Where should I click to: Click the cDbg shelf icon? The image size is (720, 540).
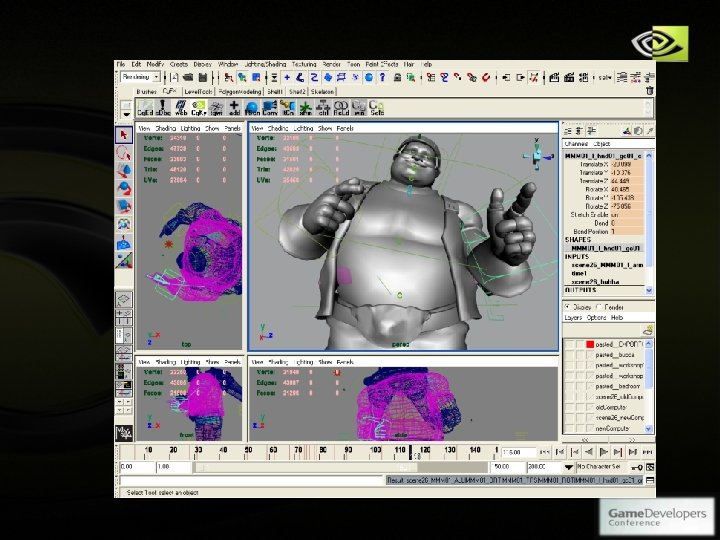[x=163, y=108]
